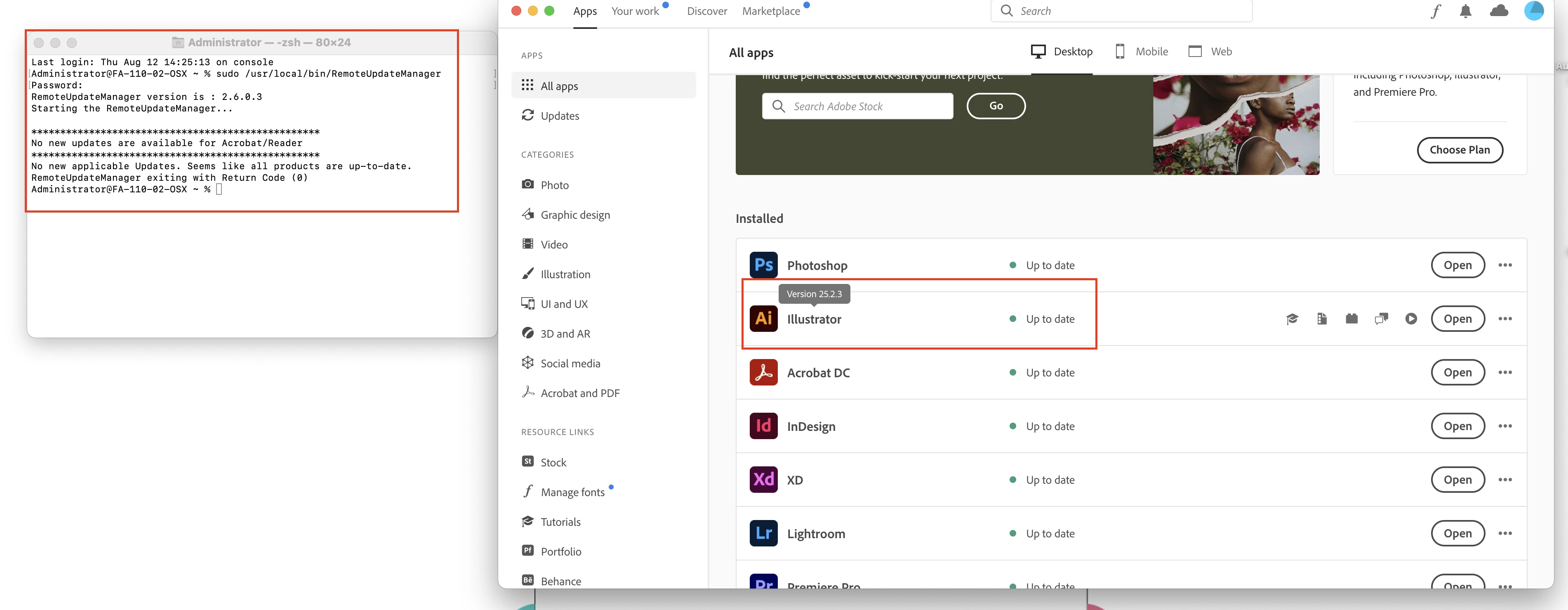Click Terminal line 'No new updates are available for Acrobat/Reader'
Image resolution: width=1568 pixels, height=610 pixels.
coord(167,143)
